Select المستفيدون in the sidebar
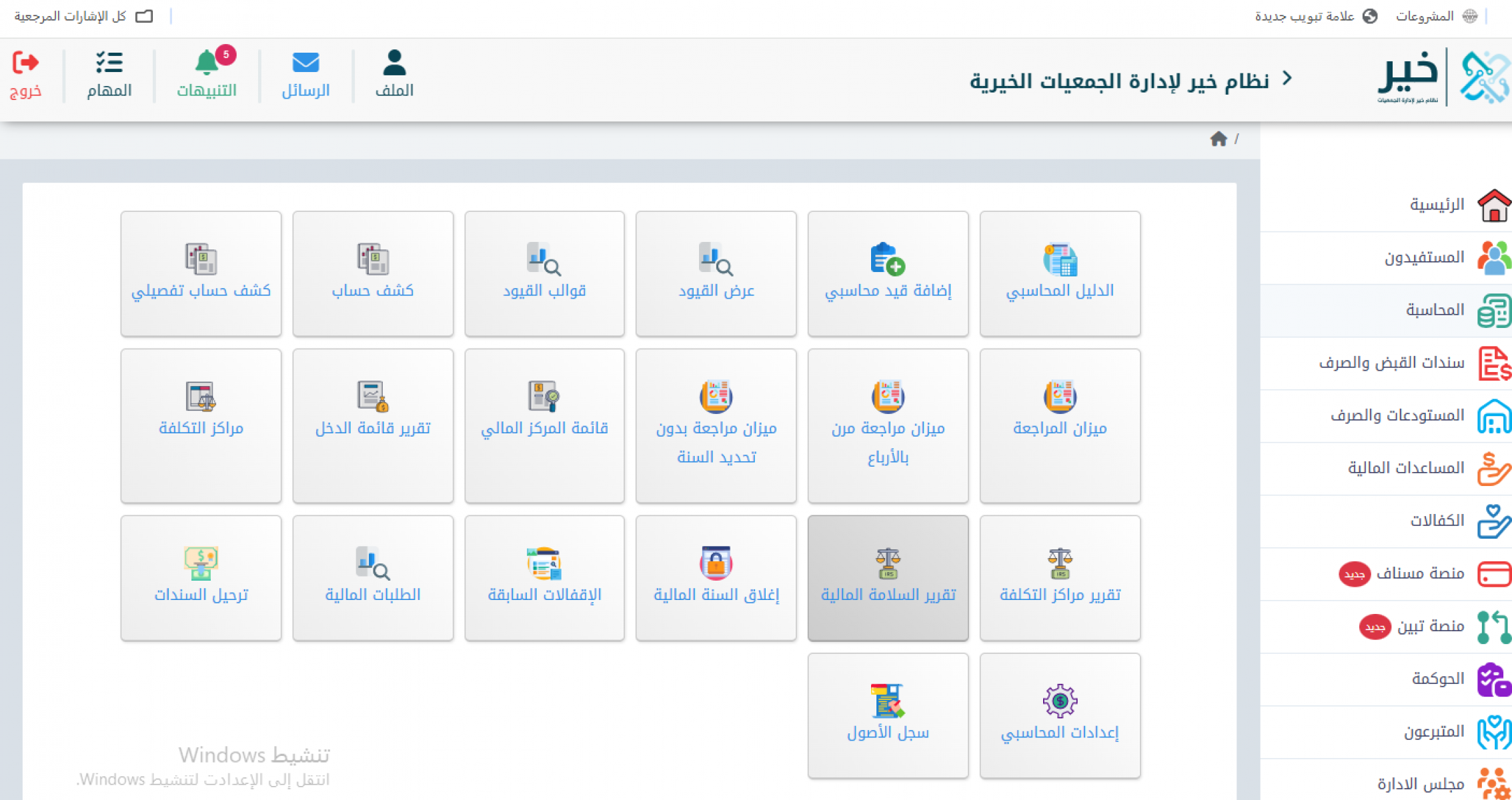The image size is (1512, 800). click(x=1424, y=257)
